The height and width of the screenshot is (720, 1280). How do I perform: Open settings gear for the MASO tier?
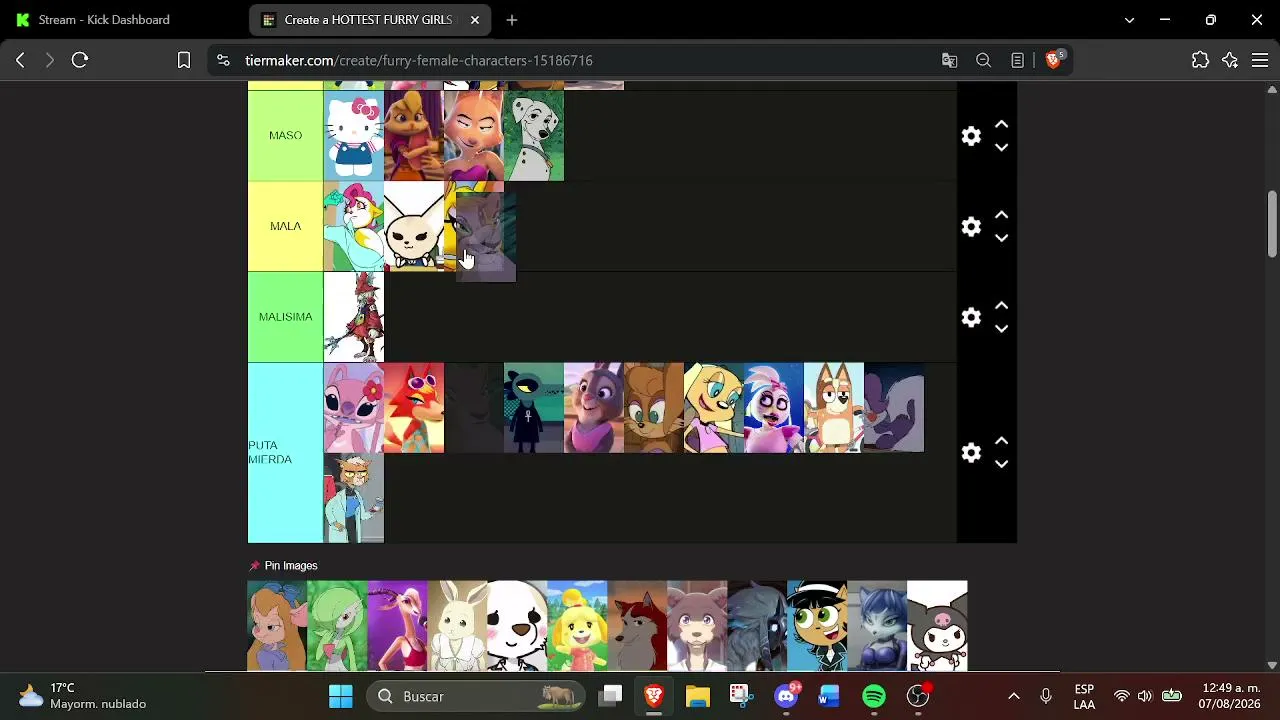971,136
